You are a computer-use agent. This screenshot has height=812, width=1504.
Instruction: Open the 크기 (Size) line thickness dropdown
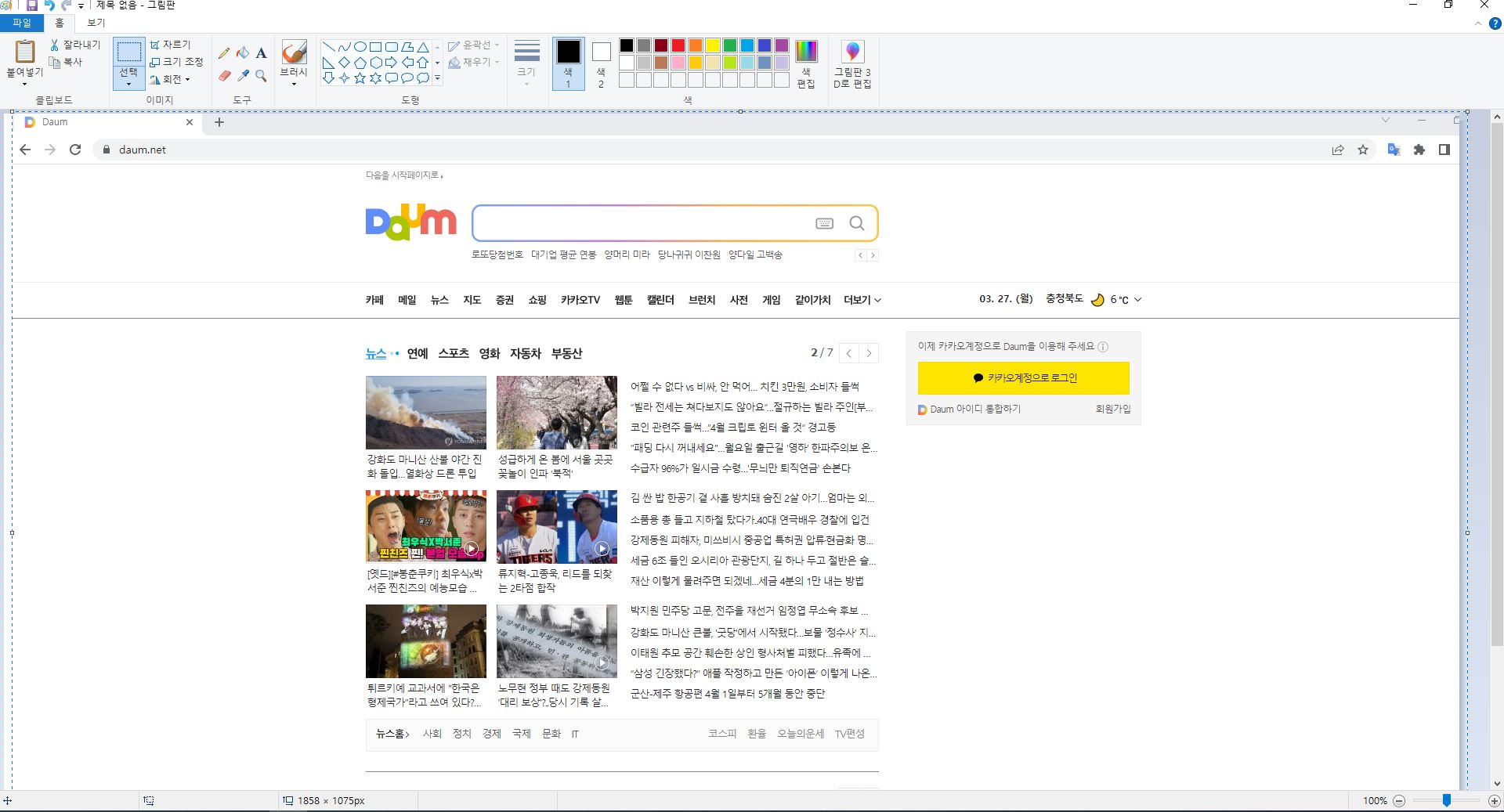526,63
